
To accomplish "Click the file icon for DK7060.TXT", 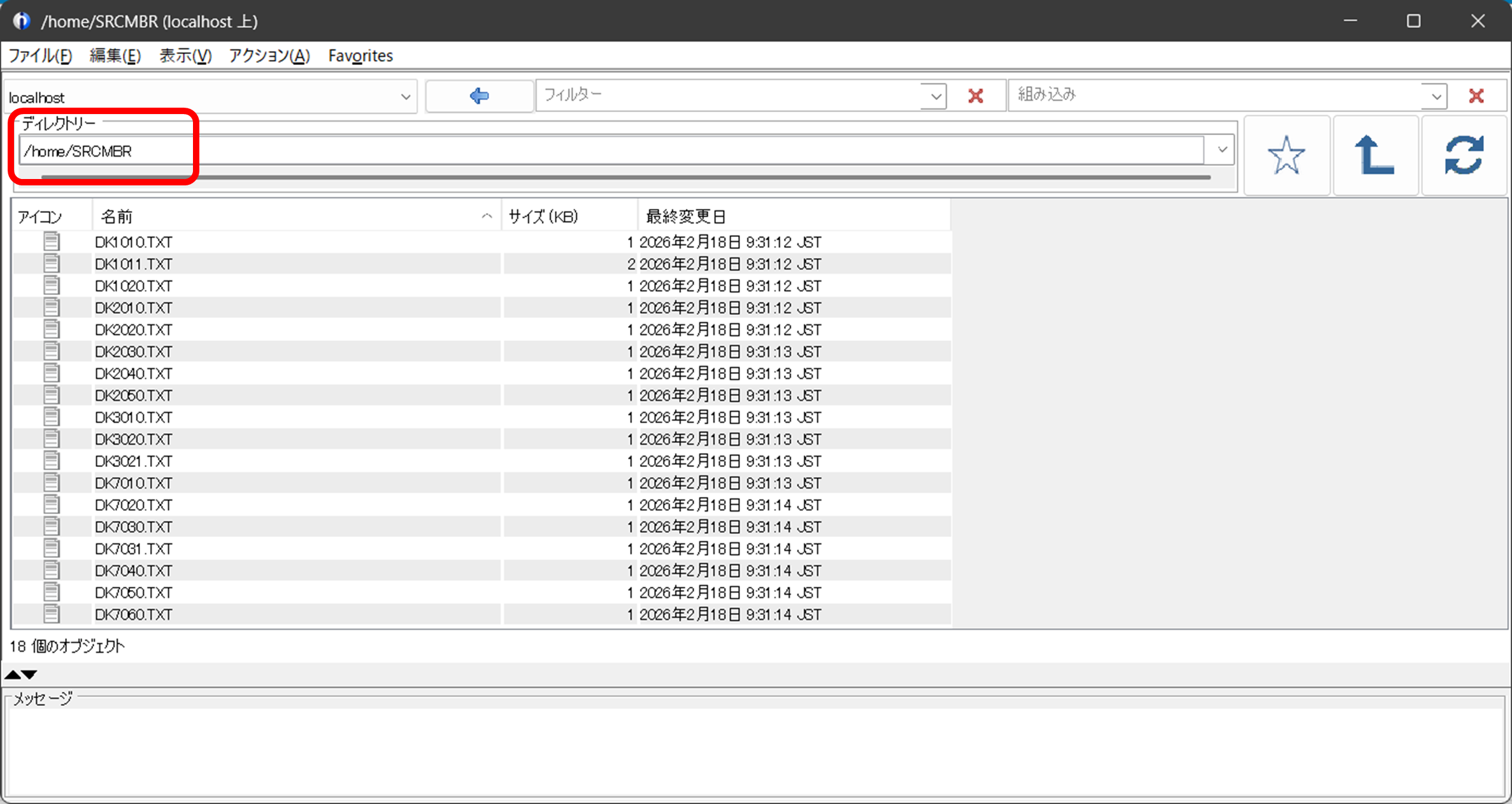I will click(x=52, y=614).
